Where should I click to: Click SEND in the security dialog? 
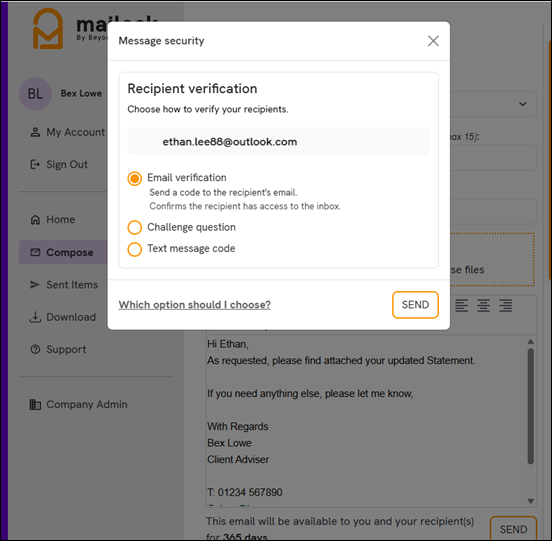[415, 304]
